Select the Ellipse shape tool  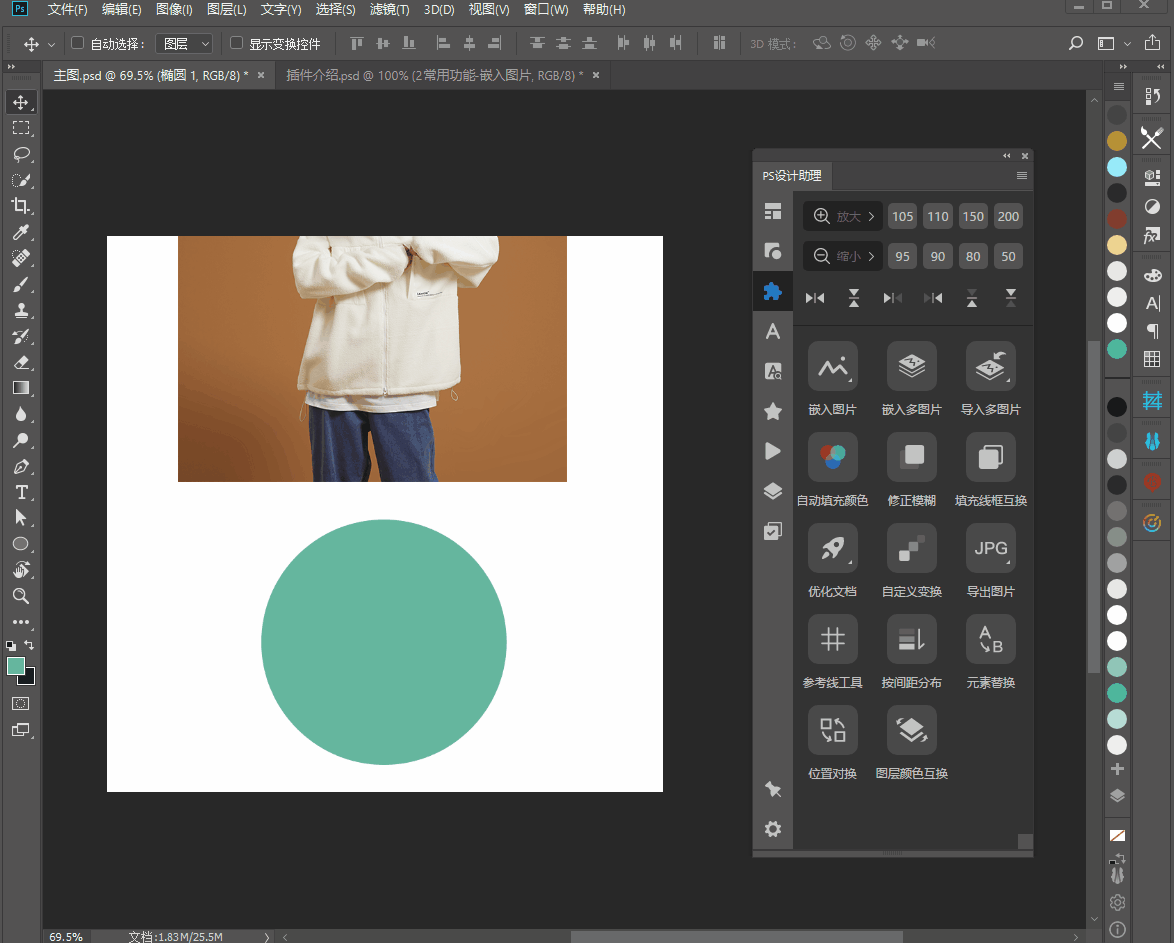(x=21, y=544)
